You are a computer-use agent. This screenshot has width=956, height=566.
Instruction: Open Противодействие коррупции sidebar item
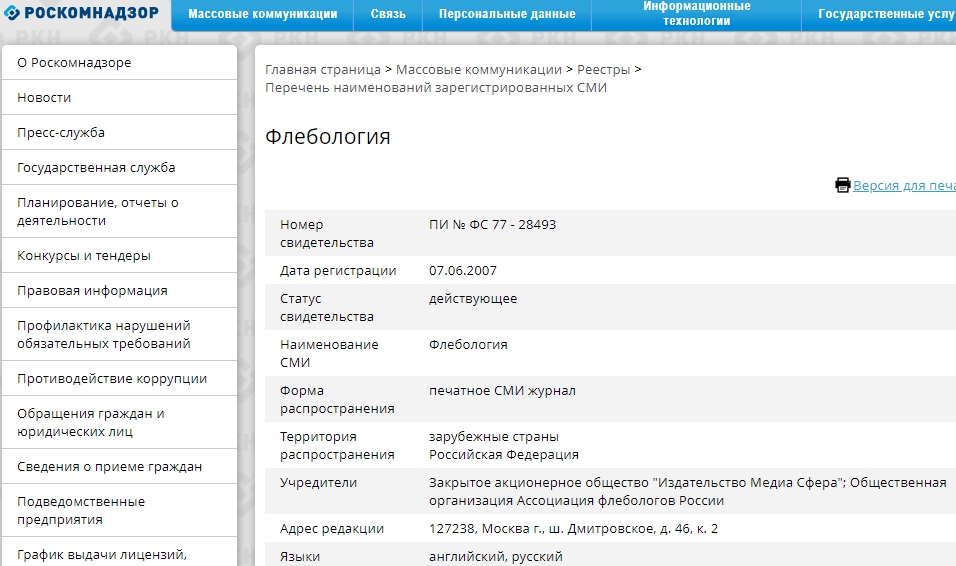point(120,378)
